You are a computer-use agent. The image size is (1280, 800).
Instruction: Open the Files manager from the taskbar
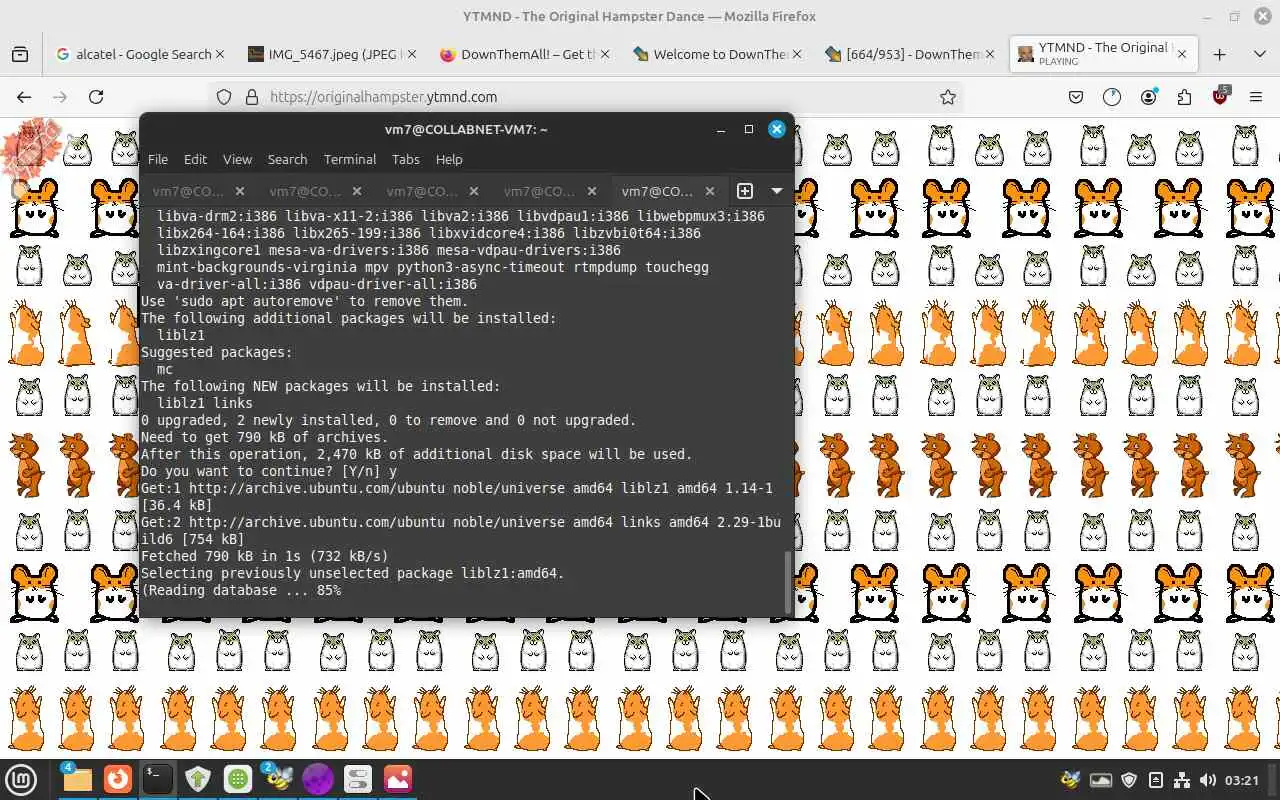[76, 779]
